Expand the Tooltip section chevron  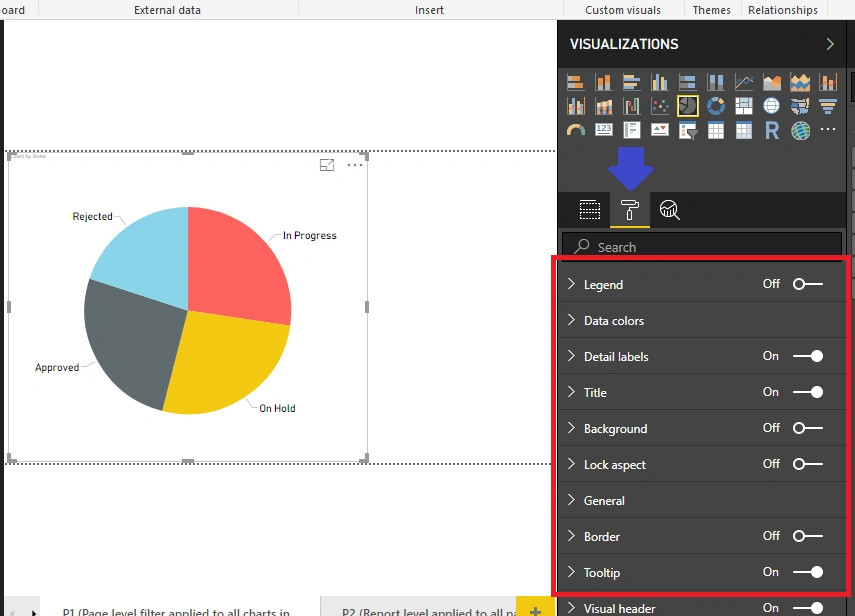click(x=571, y=571)
